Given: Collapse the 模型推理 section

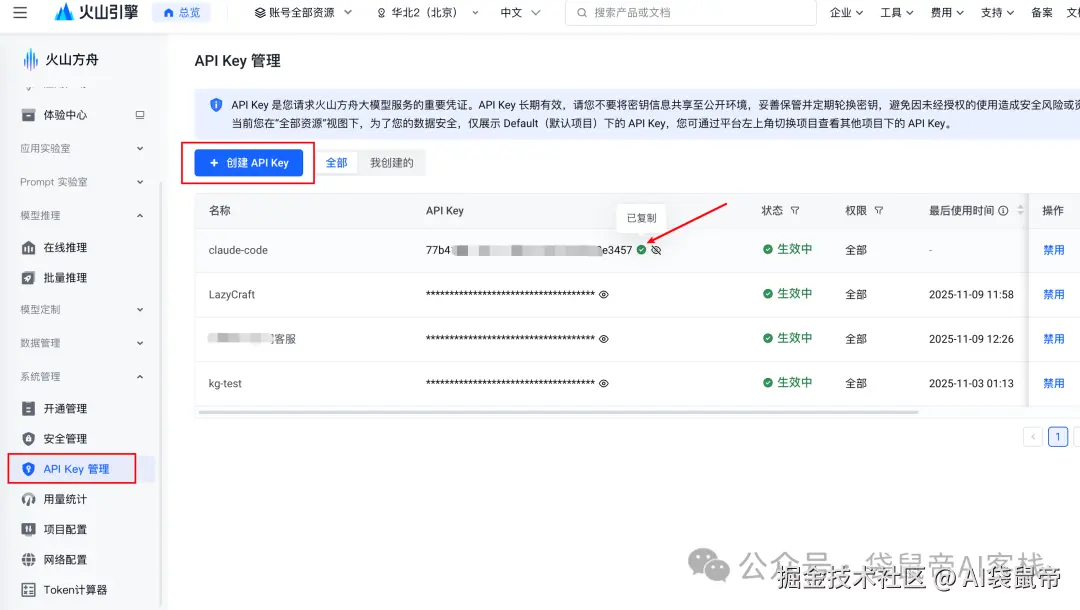Looking at the screenshot, I should [82, 215].
